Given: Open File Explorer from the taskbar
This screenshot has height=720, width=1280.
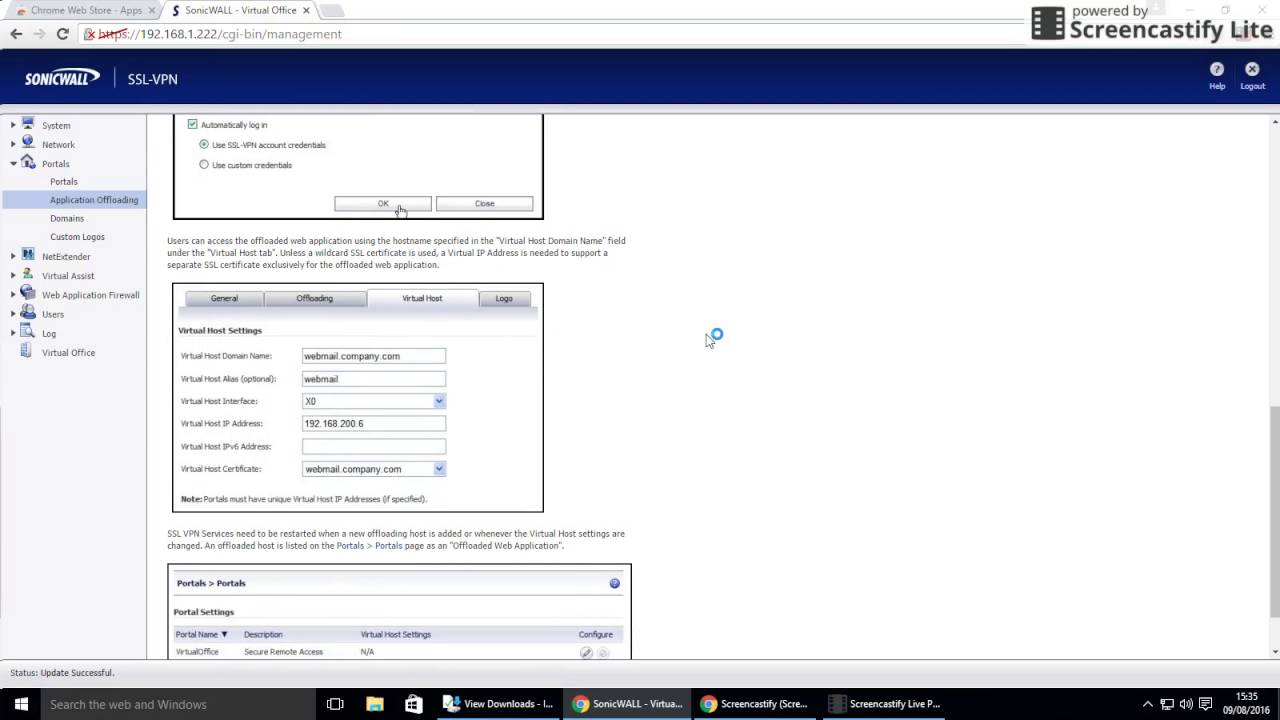Looking at the screenshot, I should pos(375,704).
